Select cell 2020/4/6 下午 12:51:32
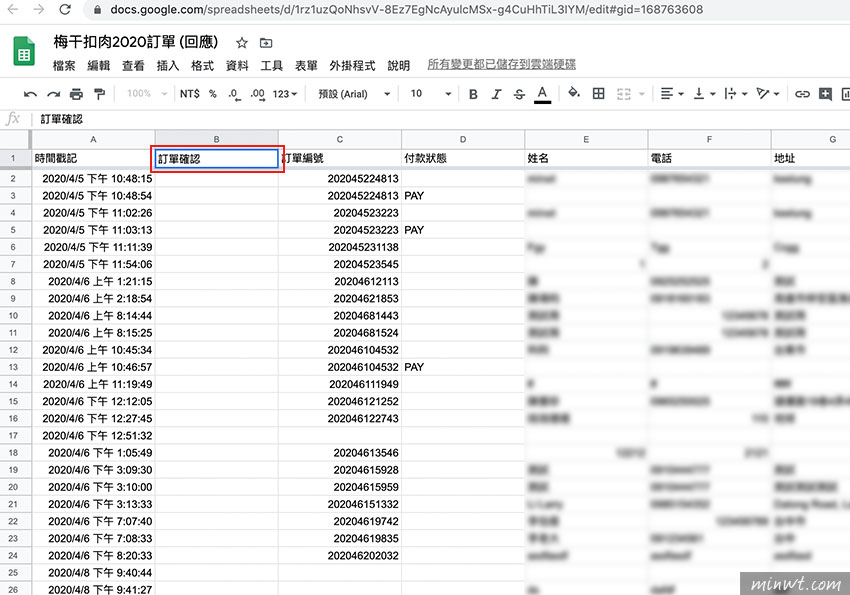 [x=93, y=436]
